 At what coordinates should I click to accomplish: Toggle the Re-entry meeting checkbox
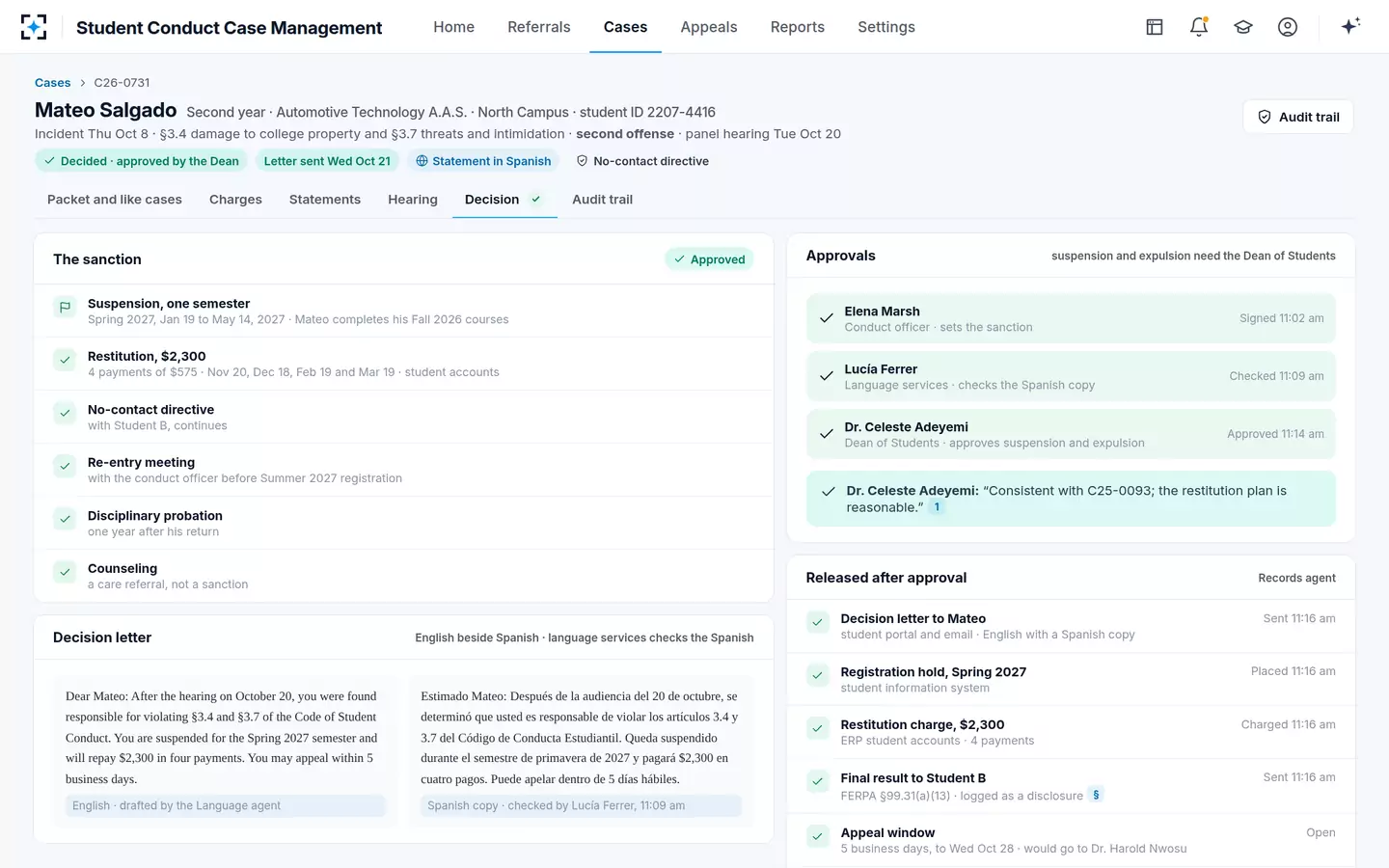click(x=65, y=467)
